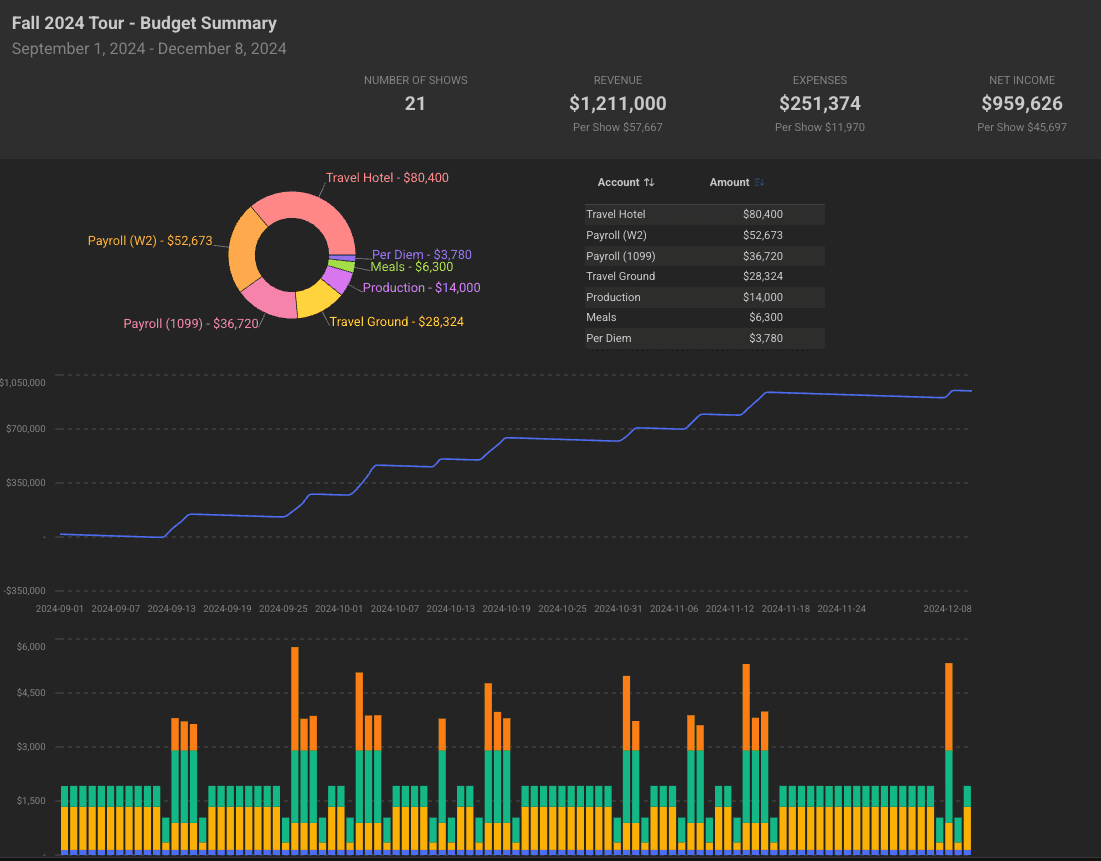Click the orange Payroll (W2) donut slice
Screen dimensions: 1101x861
pyautogui.click(x=243, y=249)
